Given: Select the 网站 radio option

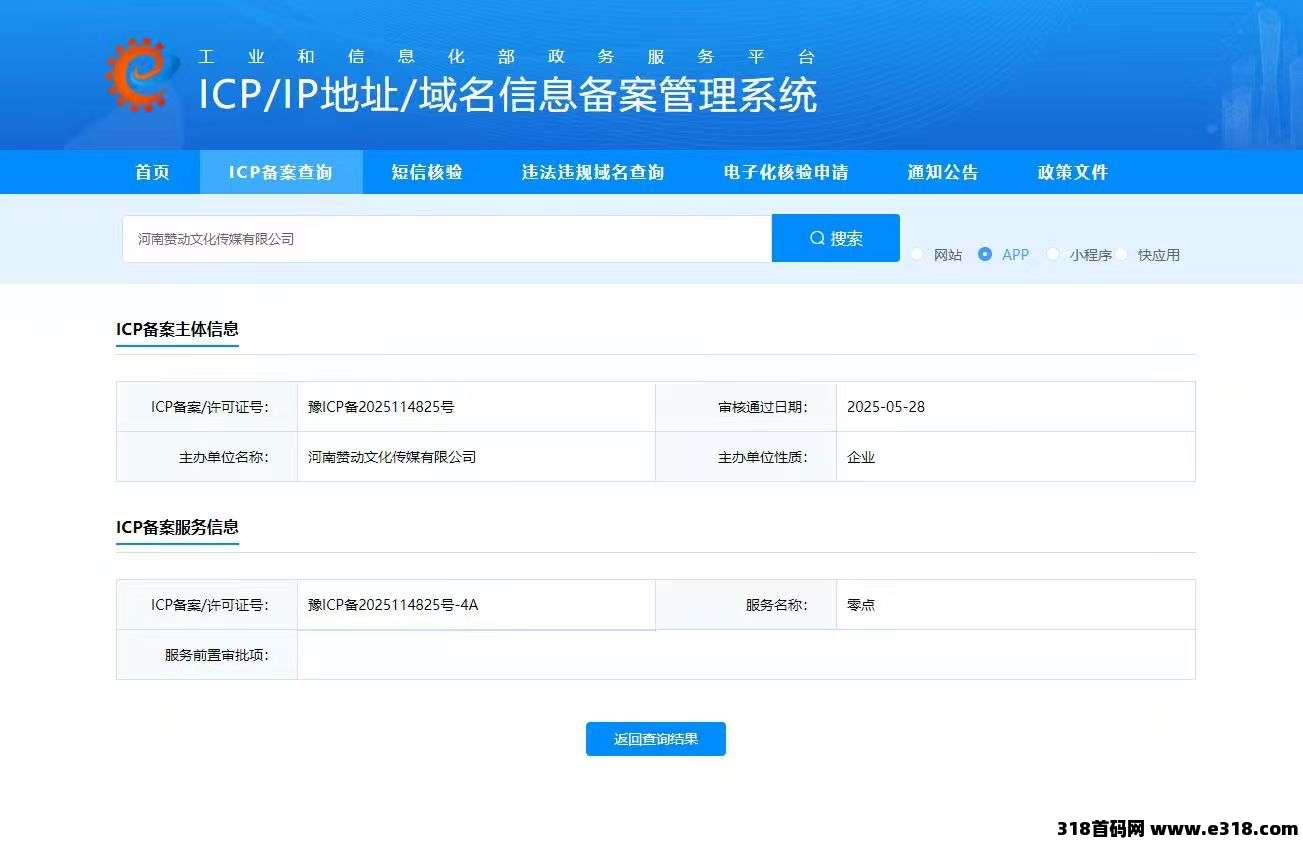Looking at the screenshot, I should (917, 254).
